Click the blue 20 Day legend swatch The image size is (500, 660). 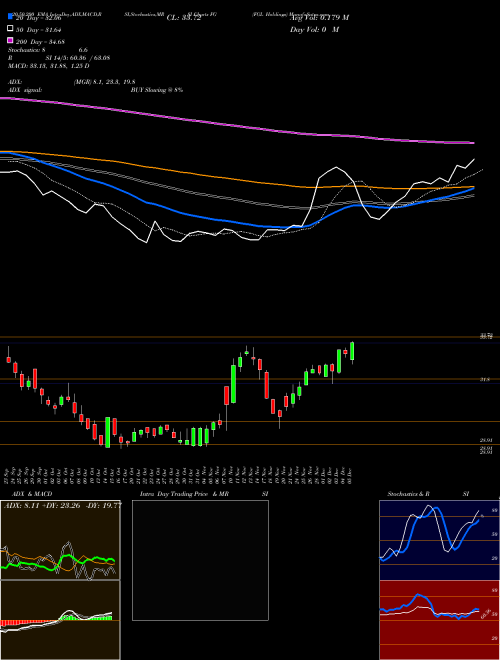(10, 17)
